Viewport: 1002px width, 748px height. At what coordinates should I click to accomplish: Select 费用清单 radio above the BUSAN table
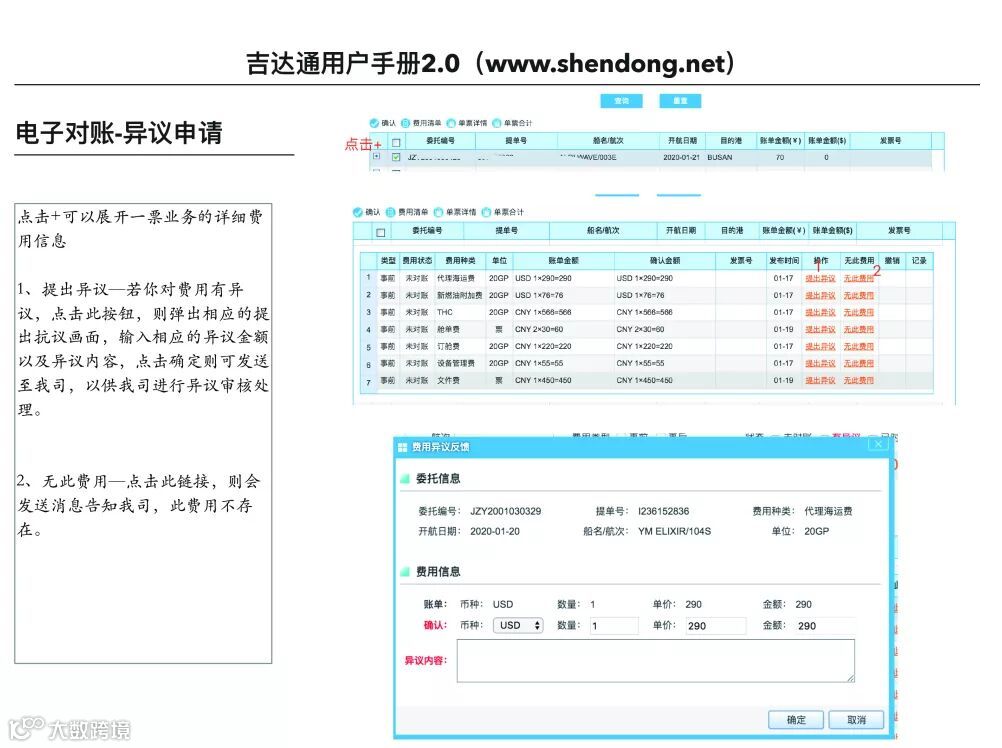405,123
